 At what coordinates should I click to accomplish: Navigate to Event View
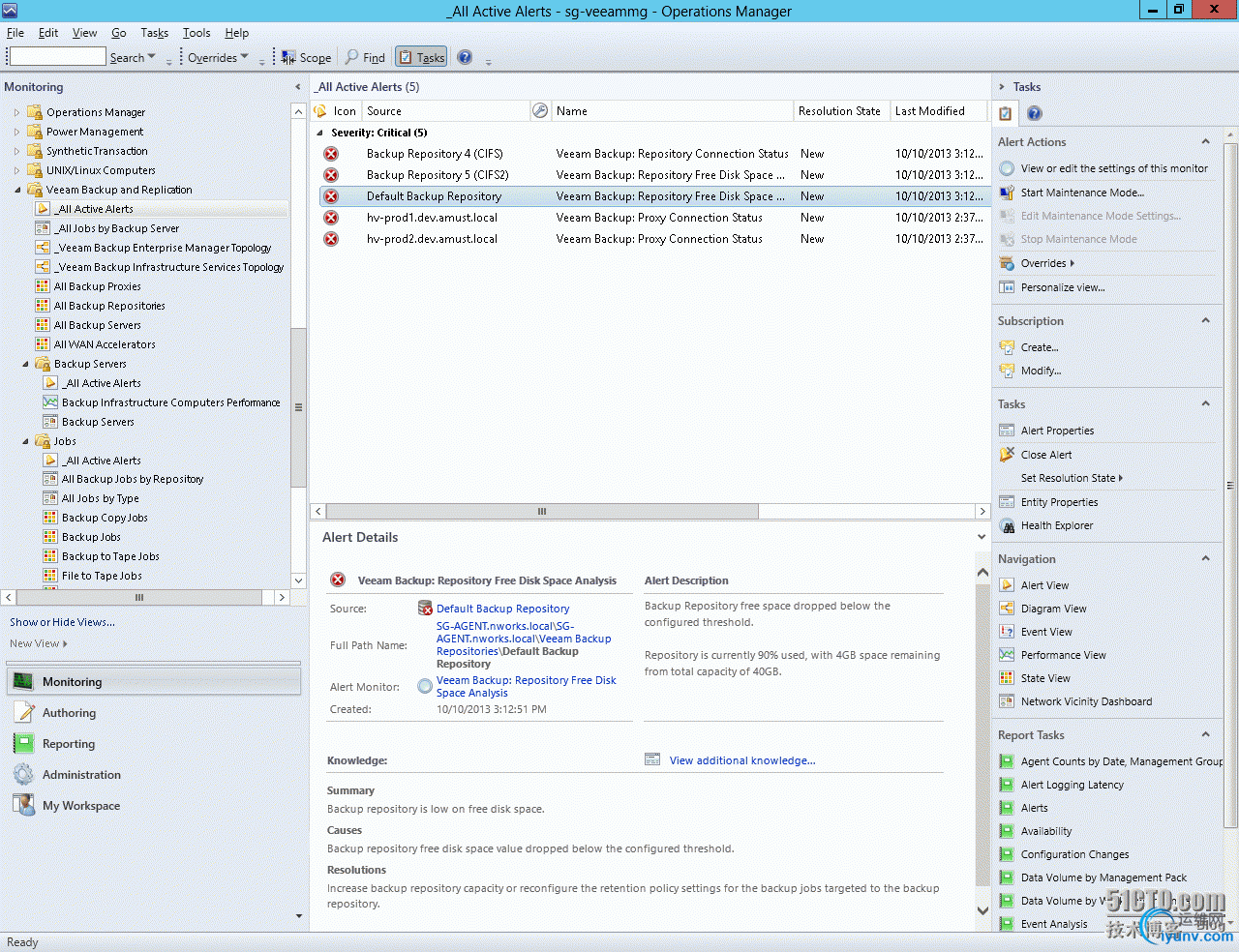pyautogui.click(x=1046, y=632)
